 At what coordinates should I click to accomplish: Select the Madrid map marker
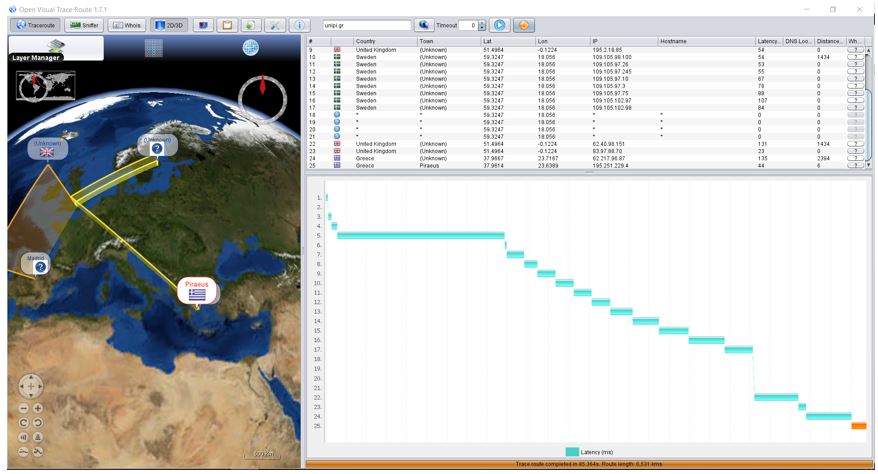(35, 264)
